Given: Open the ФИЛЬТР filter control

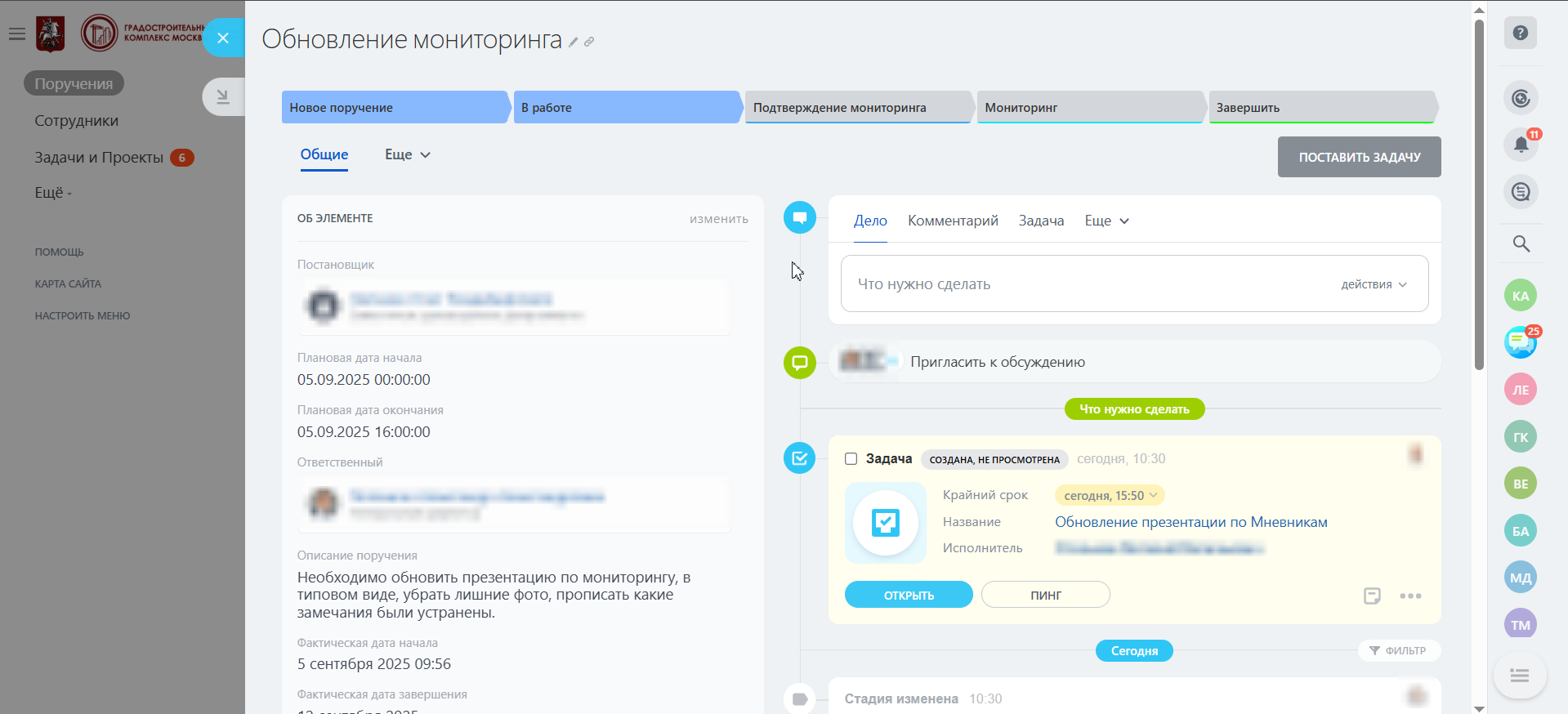Looking at the screenshot, I should [x=1399, y=650].
